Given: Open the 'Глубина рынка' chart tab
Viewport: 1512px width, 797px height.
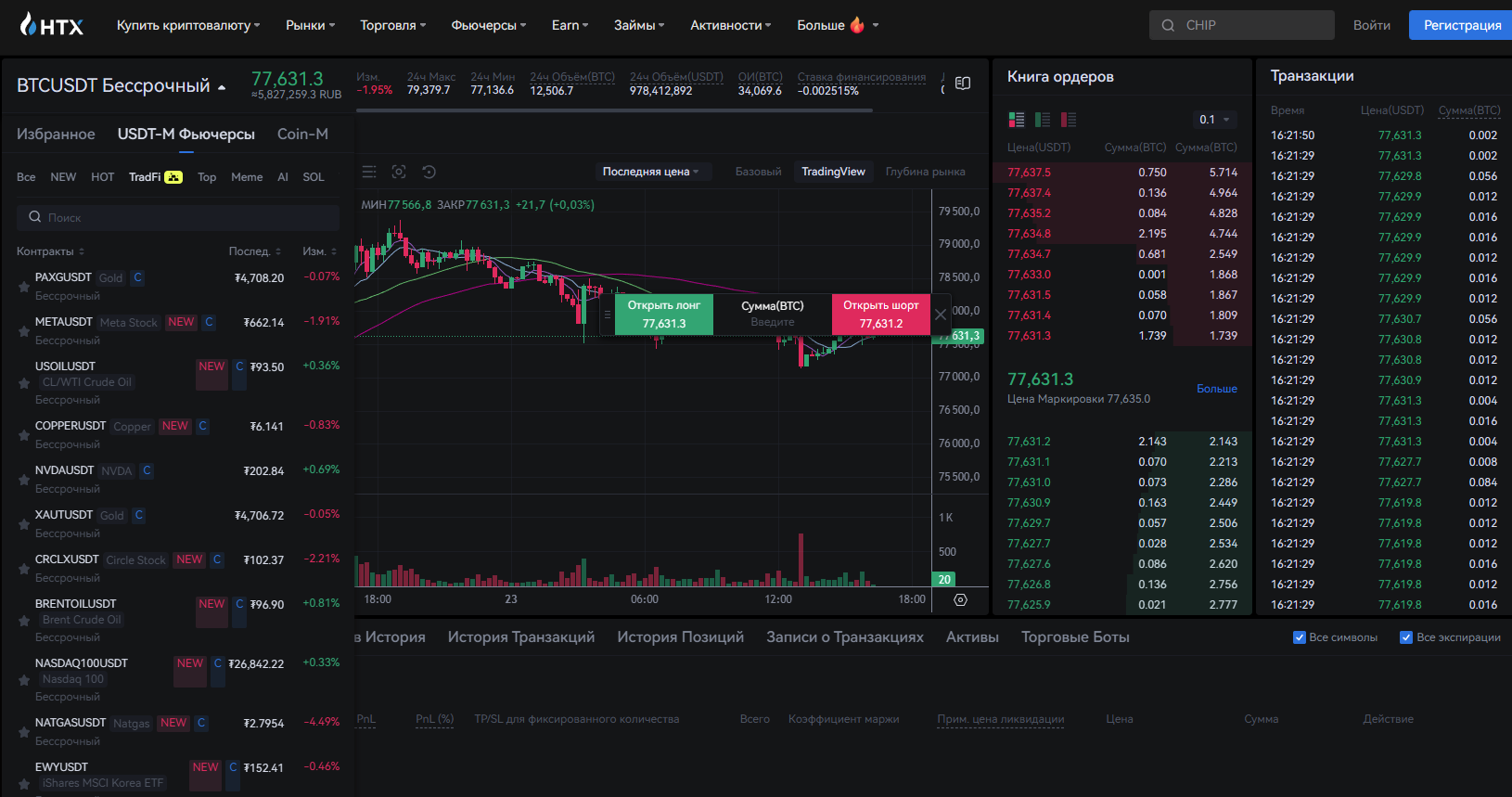Looking at the screenshot, I should coord(925,172).
